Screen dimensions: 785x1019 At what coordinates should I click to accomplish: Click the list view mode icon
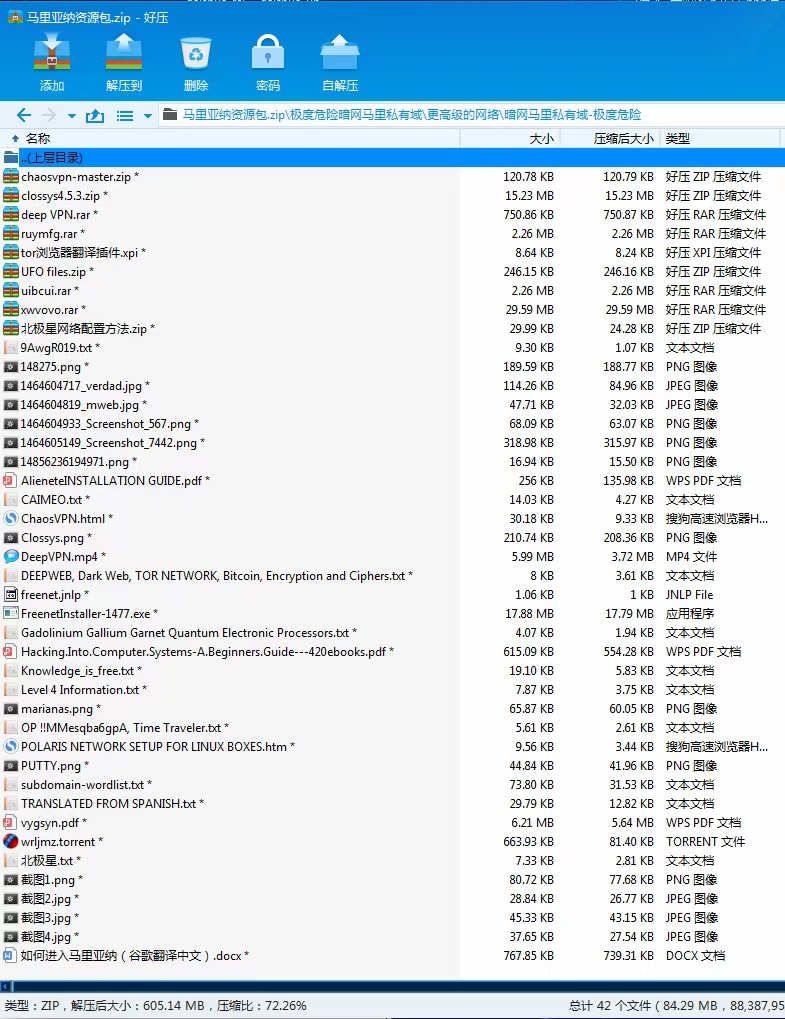pyautogui.click(x=125, y=116)
